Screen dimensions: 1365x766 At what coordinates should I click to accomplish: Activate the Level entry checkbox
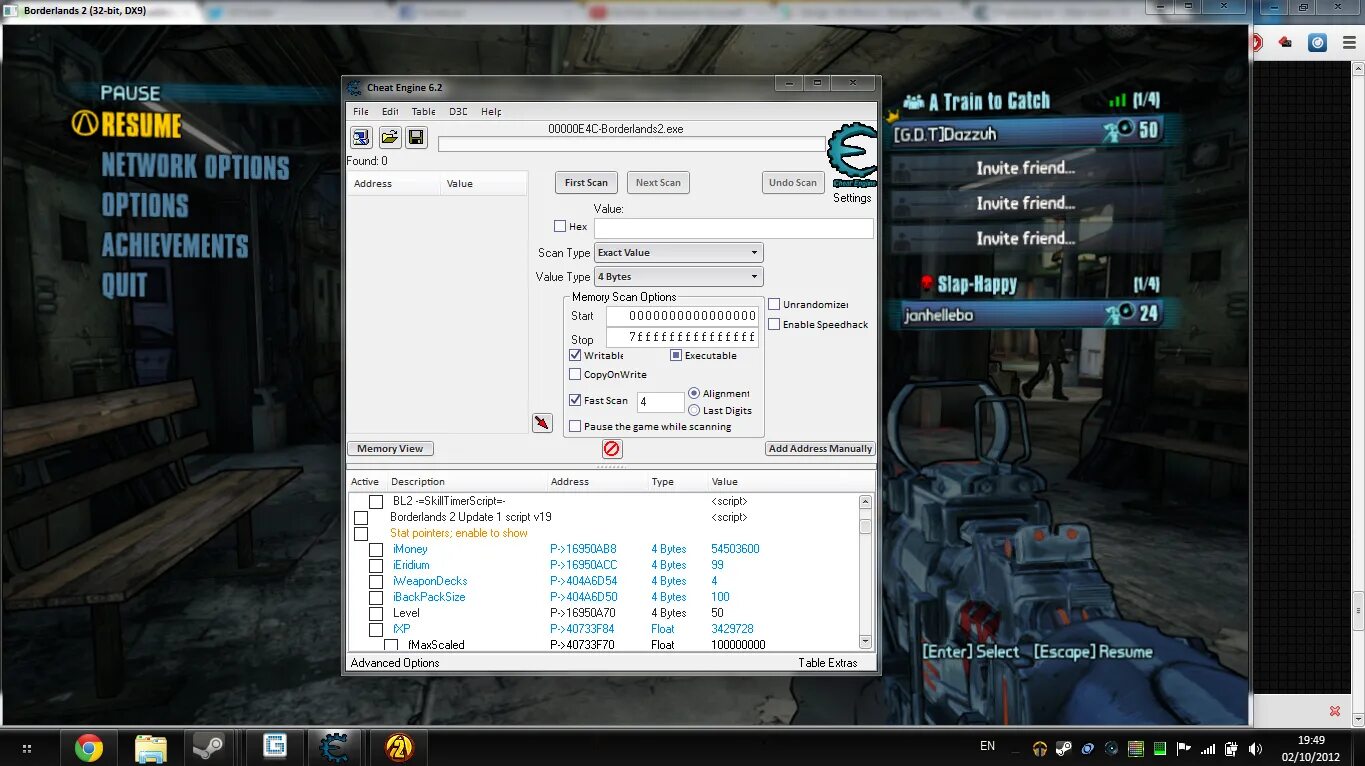[x=376, y=614]
